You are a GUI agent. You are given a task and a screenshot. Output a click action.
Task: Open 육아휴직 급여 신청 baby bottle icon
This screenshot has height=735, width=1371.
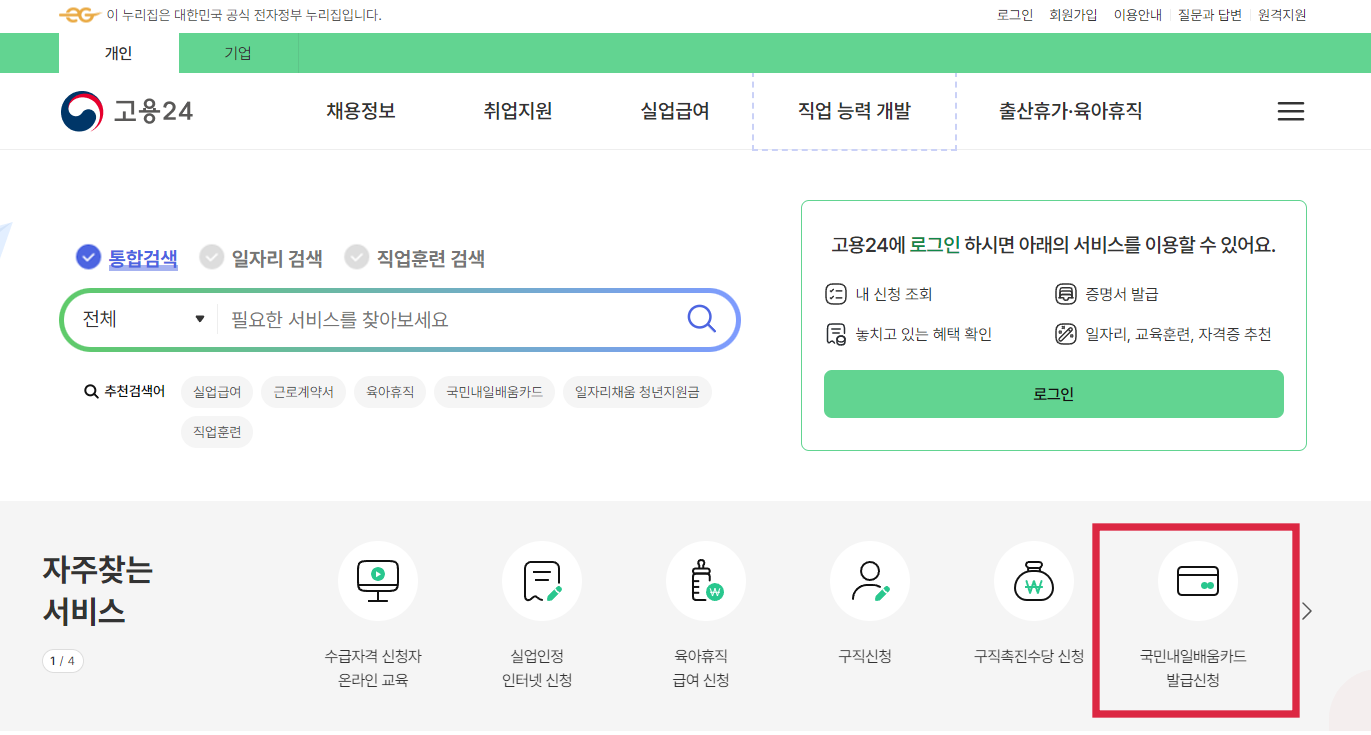(x=706, y=581)
